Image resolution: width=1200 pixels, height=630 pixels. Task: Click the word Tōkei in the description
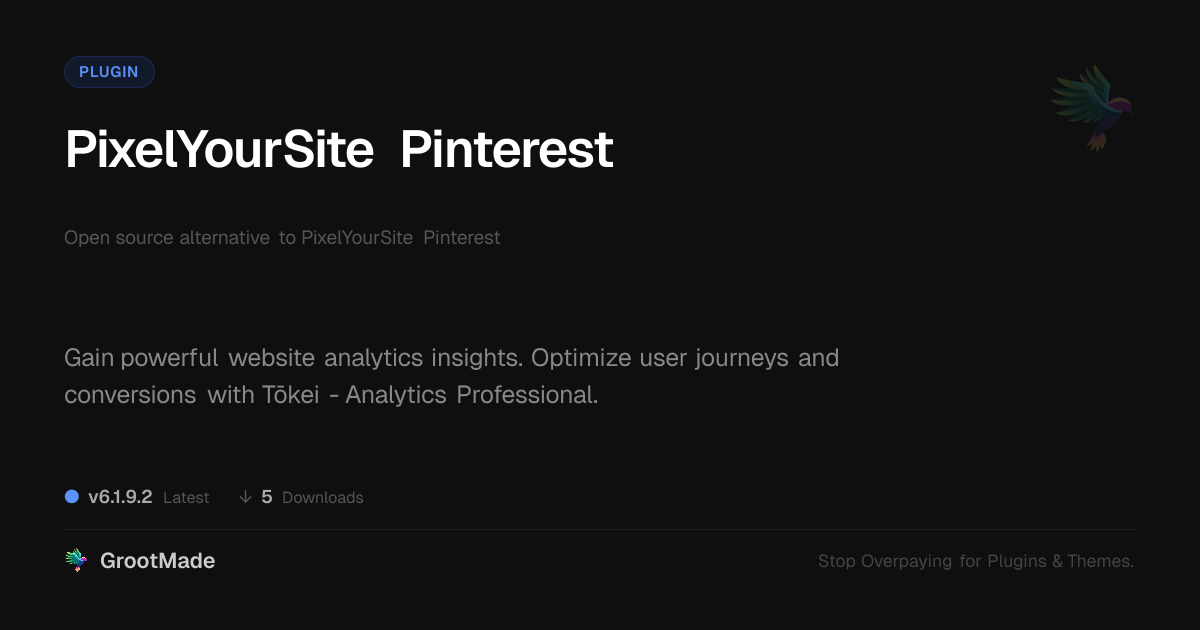(292, 395)
